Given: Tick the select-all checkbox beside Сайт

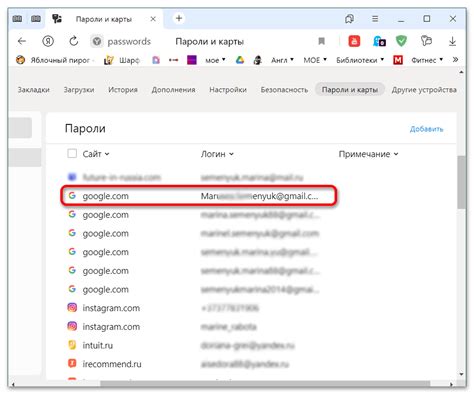Looking at the screenshot, I should click(72, 154).
